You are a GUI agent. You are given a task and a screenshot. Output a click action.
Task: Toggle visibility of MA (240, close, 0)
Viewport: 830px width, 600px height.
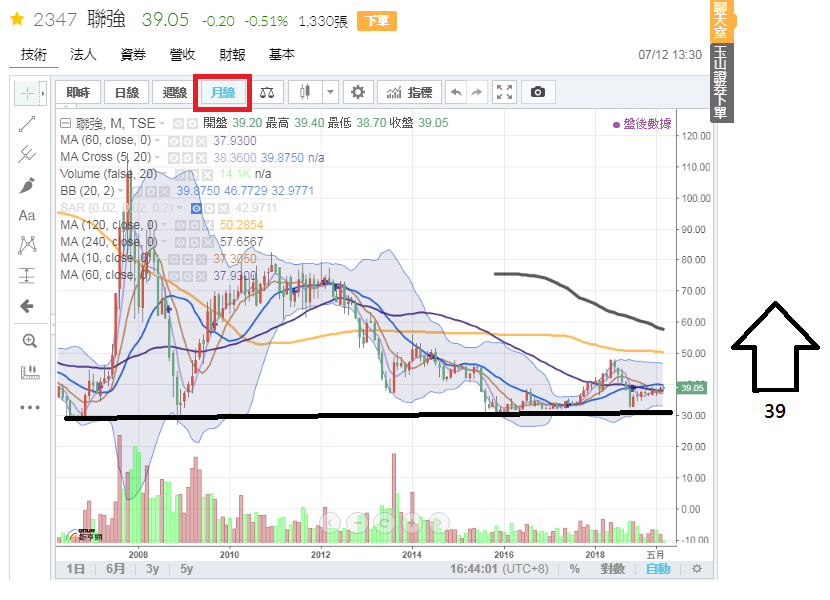point(180,243)
